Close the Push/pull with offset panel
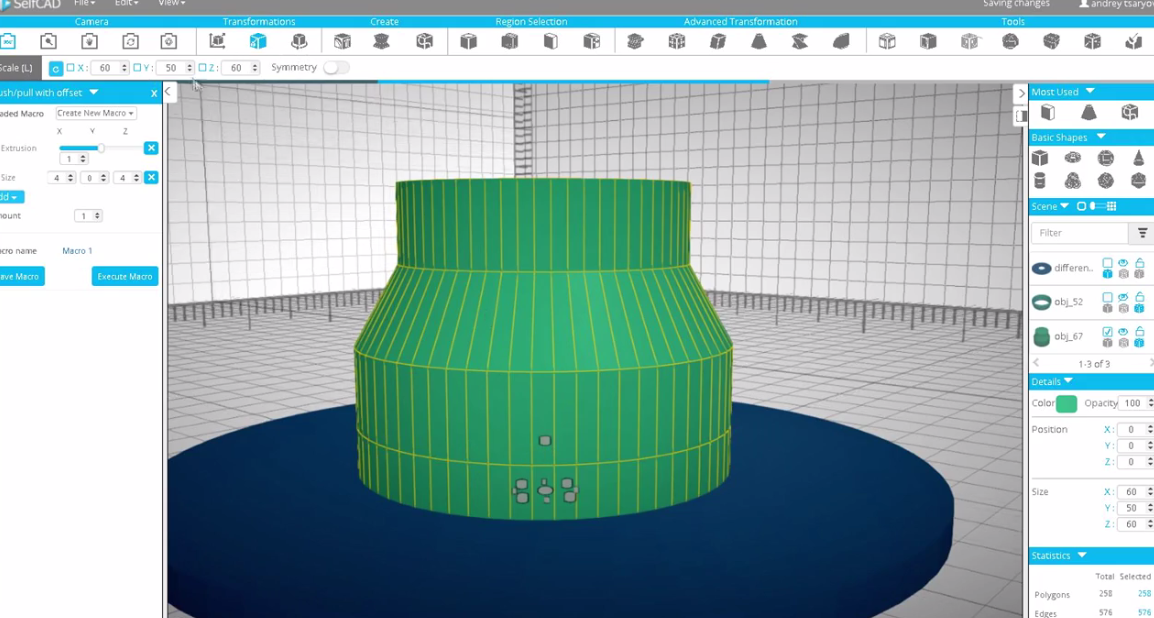This screenshot has height=618, width=1154. click(x=154, y=93)
